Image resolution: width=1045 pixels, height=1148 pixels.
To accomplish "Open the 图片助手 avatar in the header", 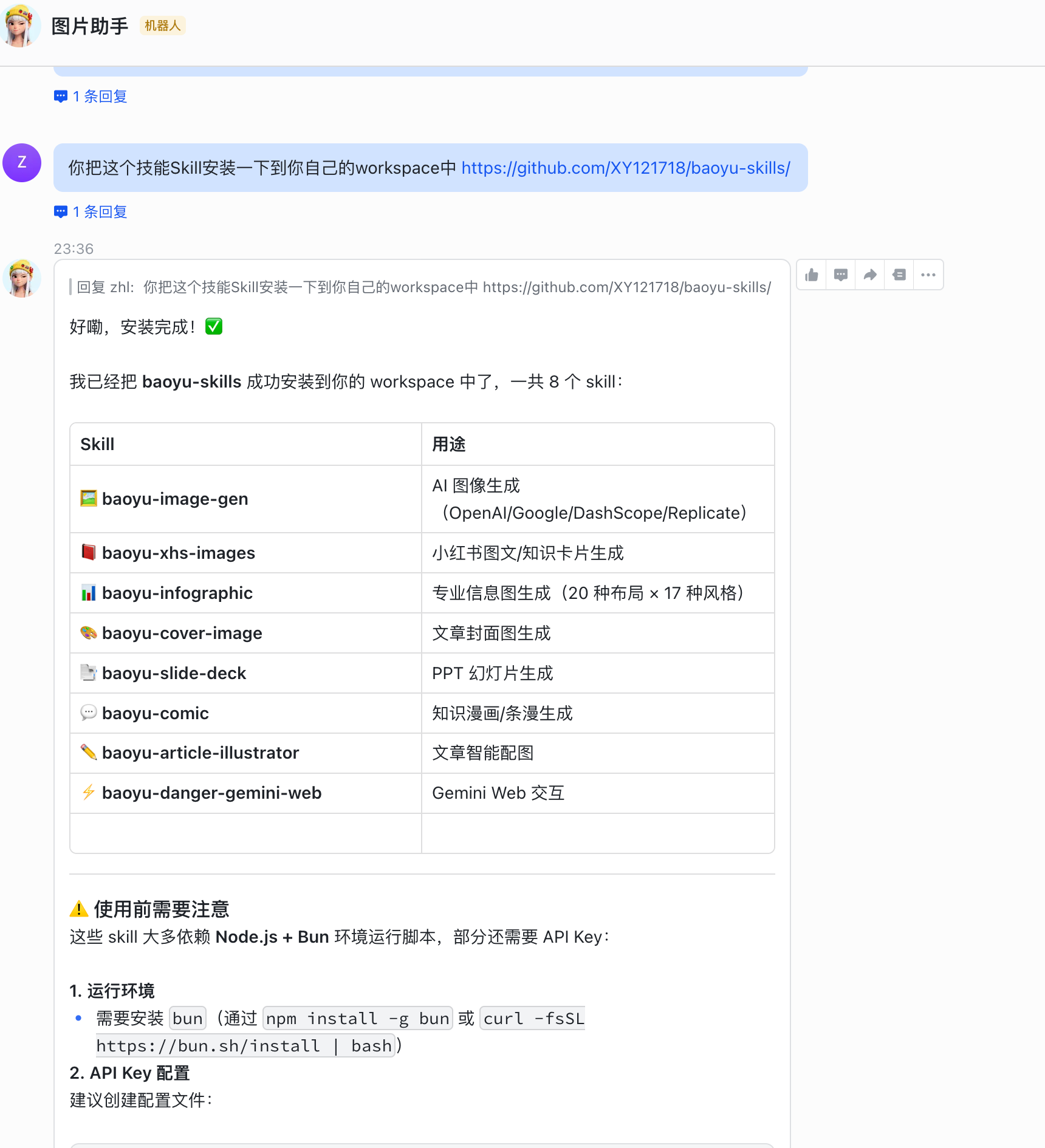I will tap(20, 26).
